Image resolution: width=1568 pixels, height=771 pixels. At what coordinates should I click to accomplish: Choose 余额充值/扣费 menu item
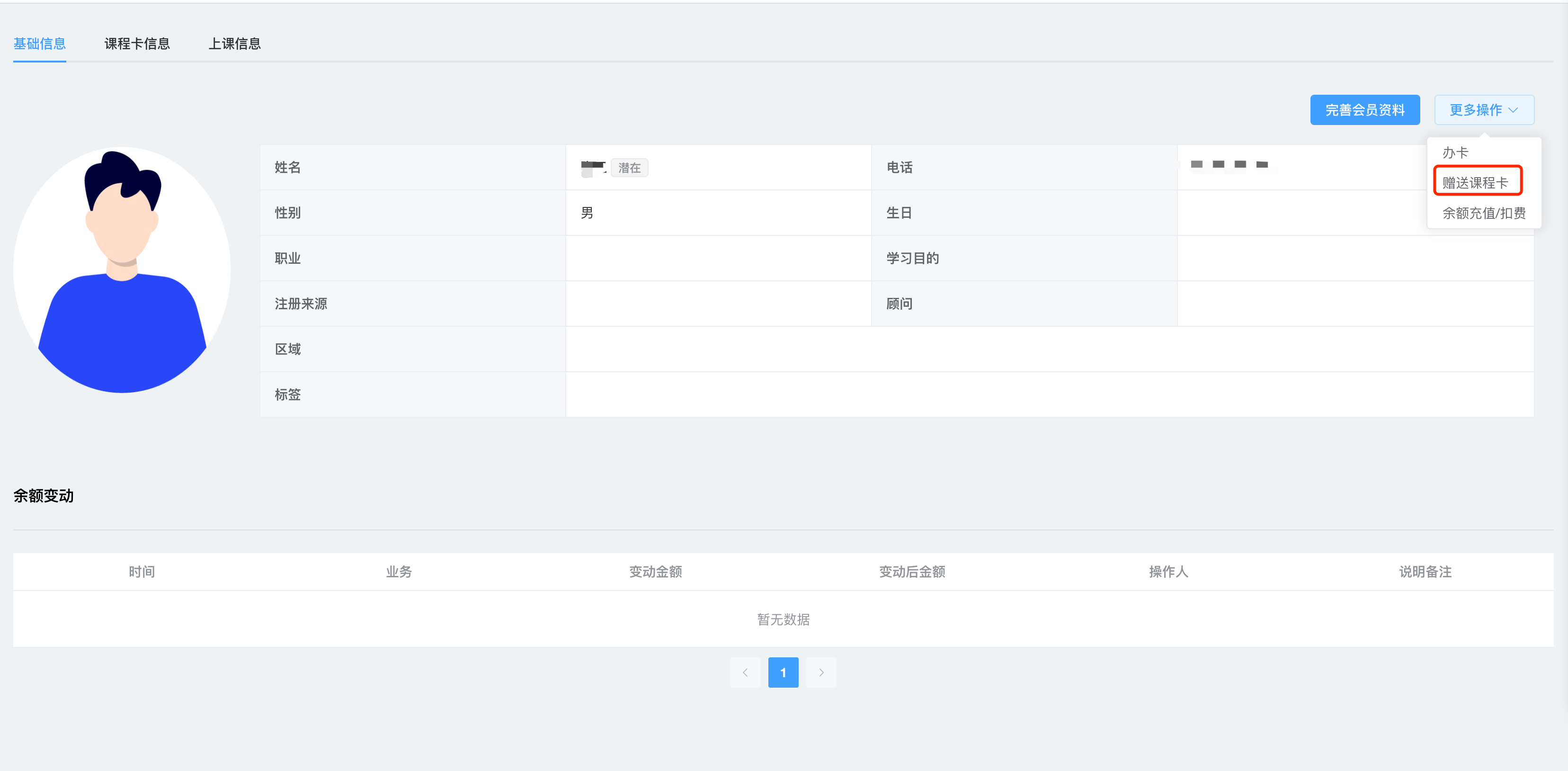pyautogui.click(x=1483, y=213)
